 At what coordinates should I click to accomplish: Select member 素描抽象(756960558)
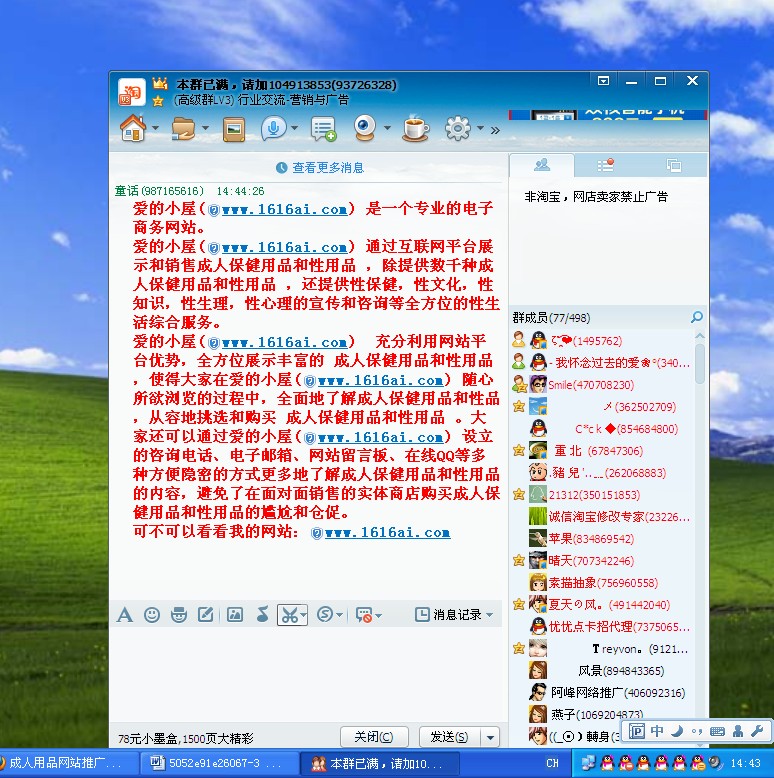pos(603,583)
